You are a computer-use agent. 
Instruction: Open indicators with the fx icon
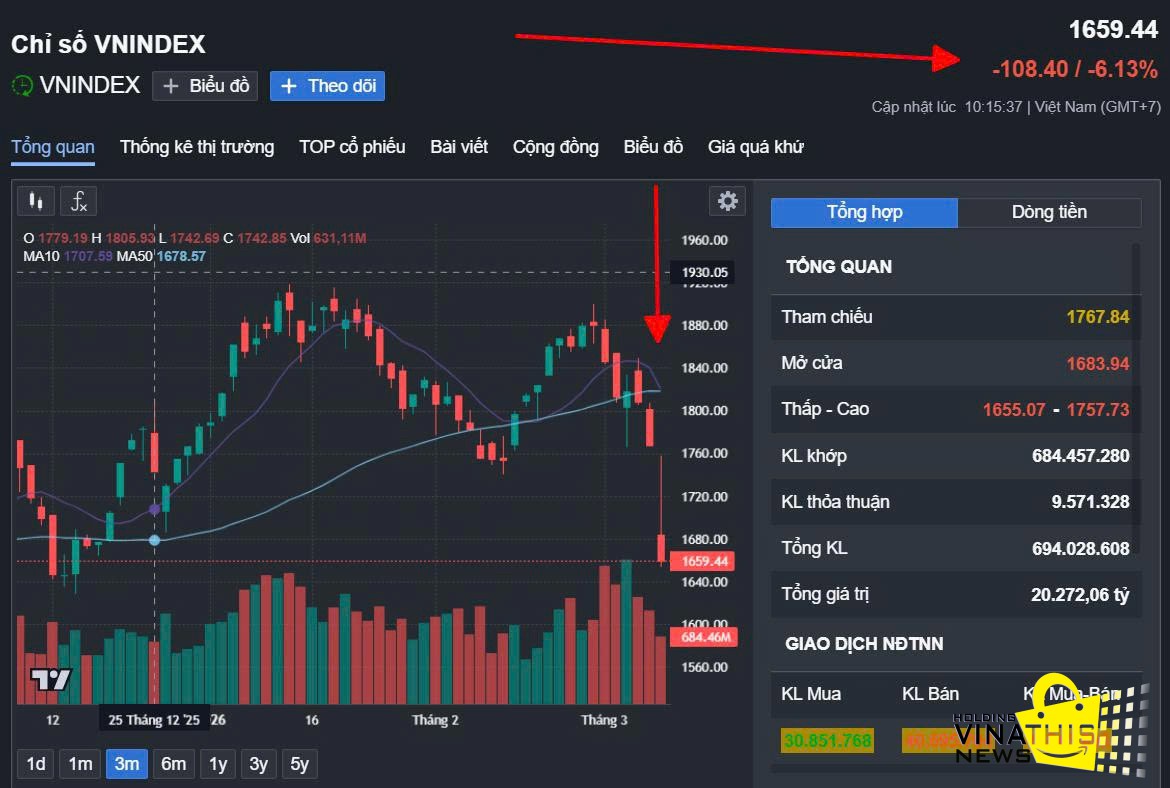point(78,200)
